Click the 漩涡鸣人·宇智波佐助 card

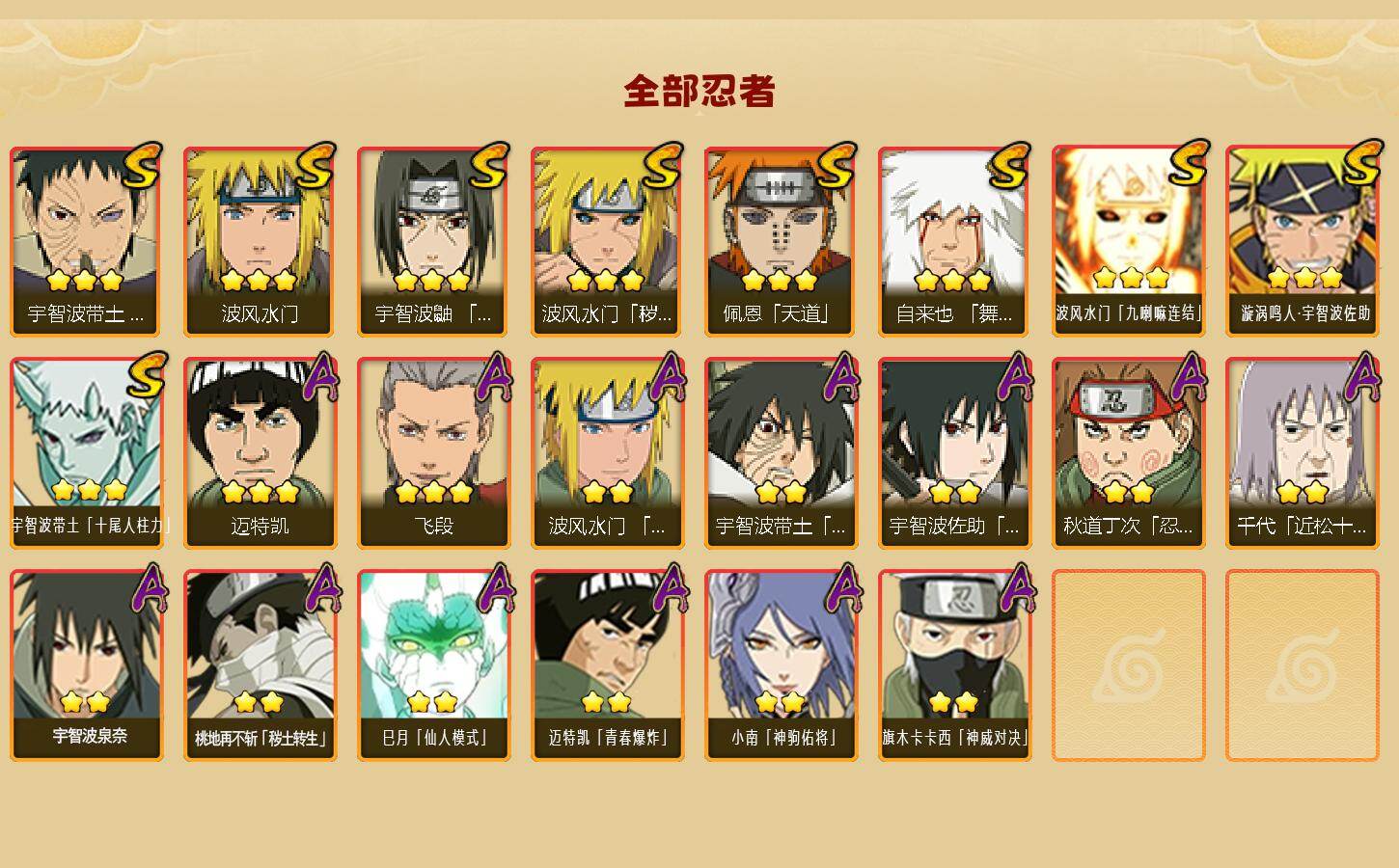(1302, 241)
